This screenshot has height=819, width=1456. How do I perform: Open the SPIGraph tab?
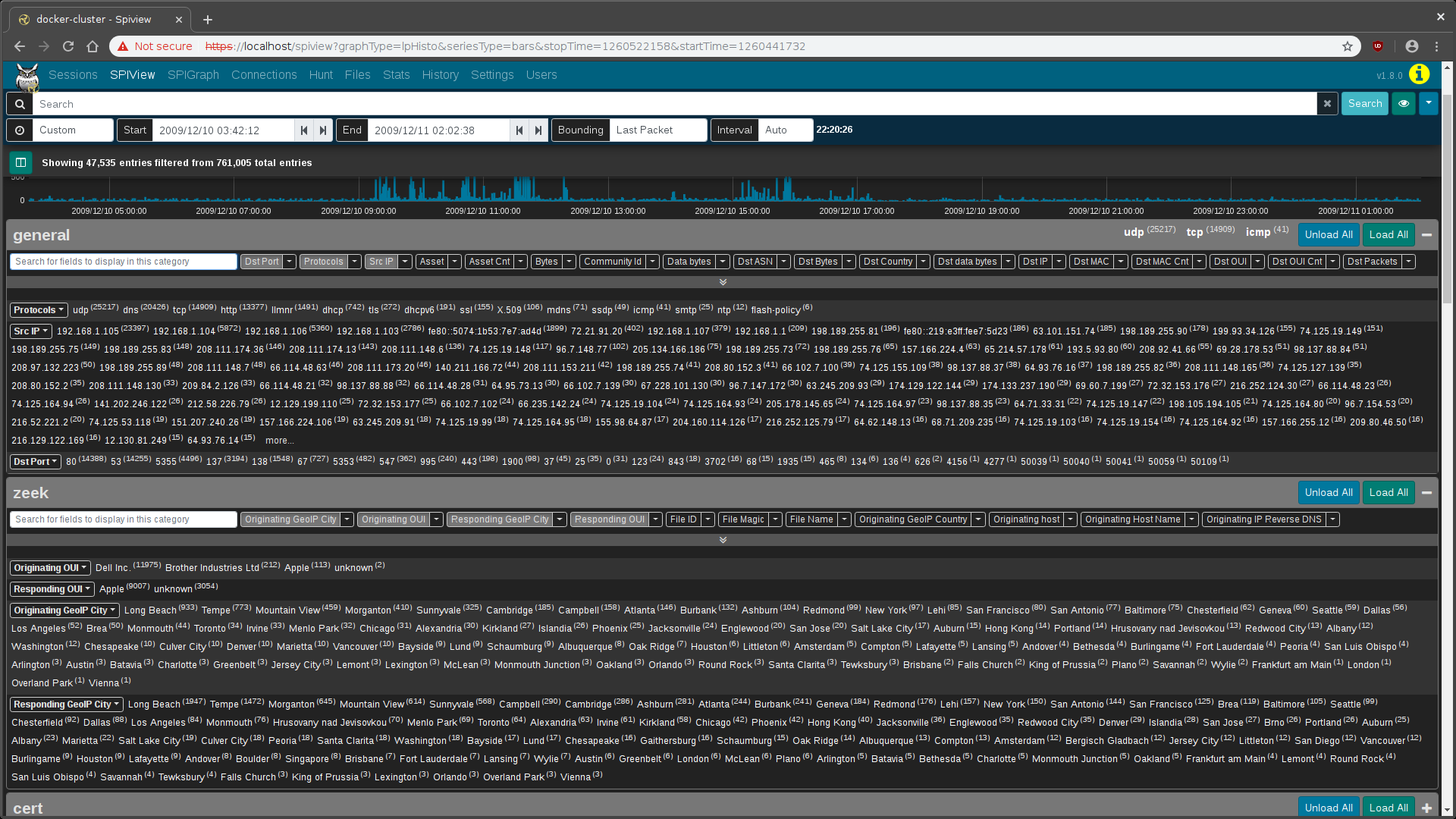pos(193,74)
